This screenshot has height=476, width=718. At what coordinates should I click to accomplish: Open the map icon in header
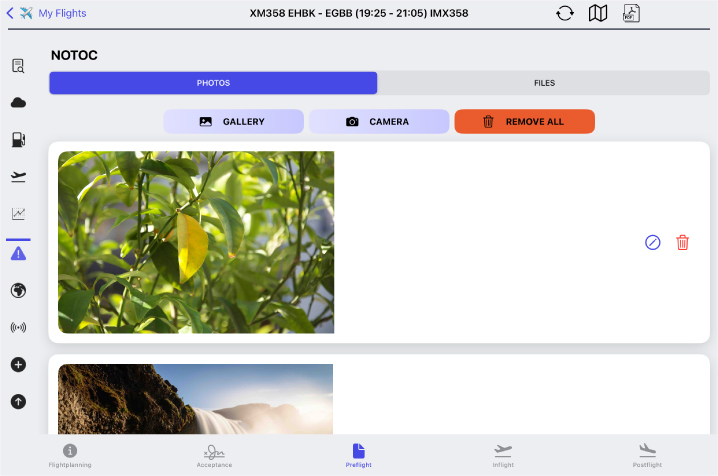pyautogui.click(x=598, y=13)
